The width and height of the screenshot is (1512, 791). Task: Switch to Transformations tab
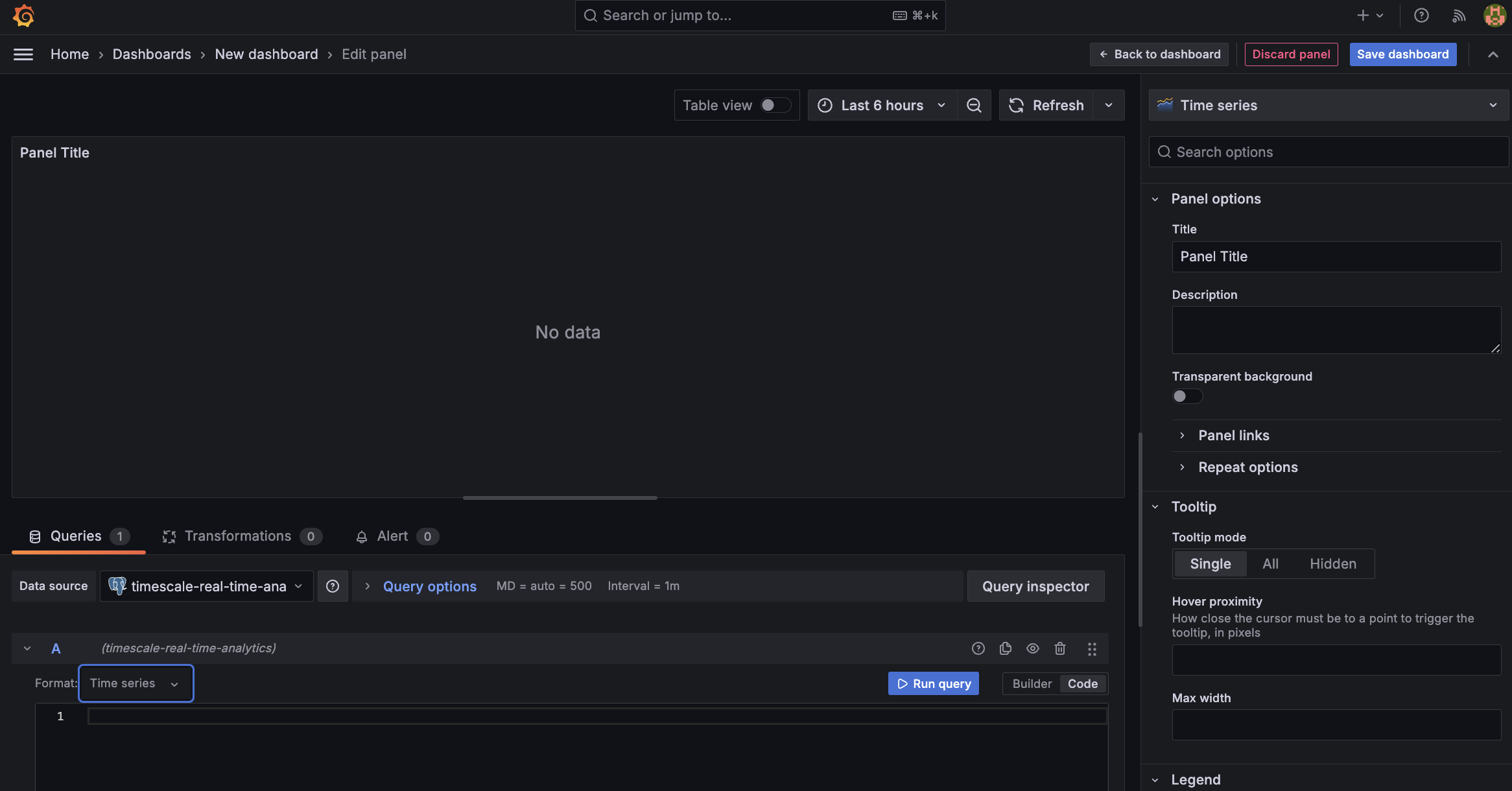(238, 535)
